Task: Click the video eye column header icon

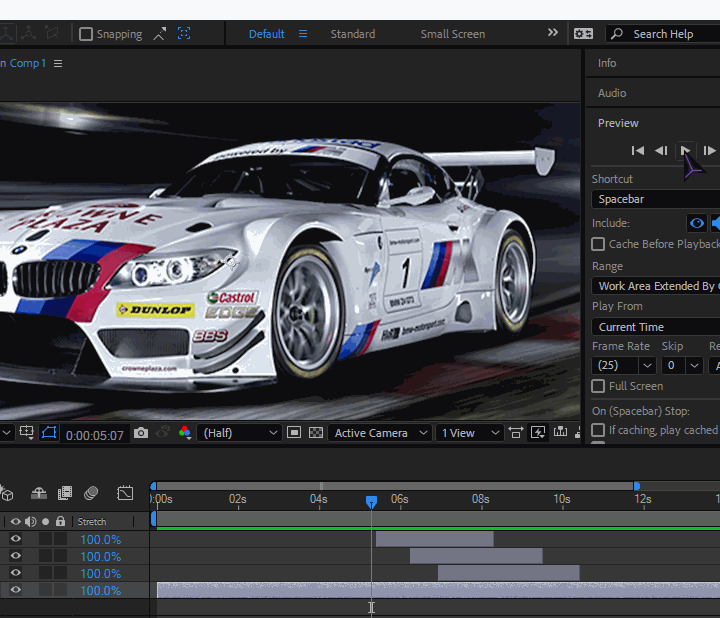Action: pyautogui.click(x=16, y=522)
